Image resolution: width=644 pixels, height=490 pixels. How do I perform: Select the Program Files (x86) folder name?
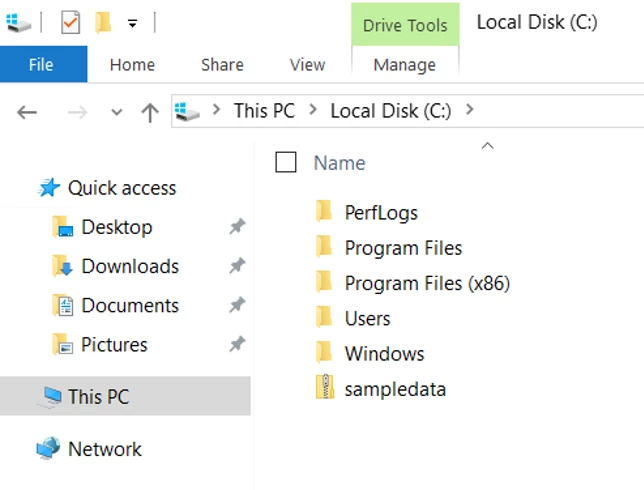coord(427,283)
